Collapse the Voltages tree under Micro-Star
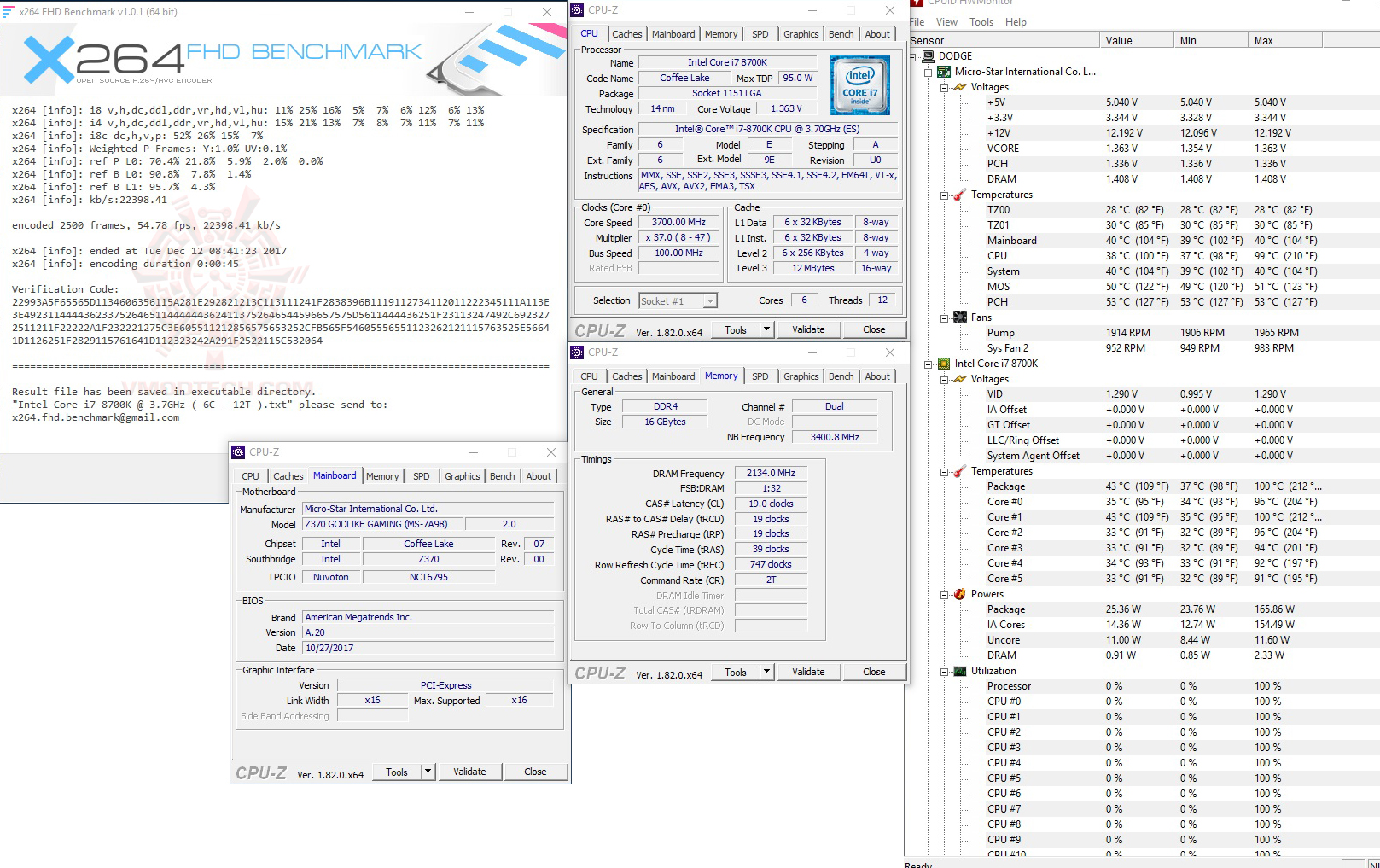 [x=944, y=87]
